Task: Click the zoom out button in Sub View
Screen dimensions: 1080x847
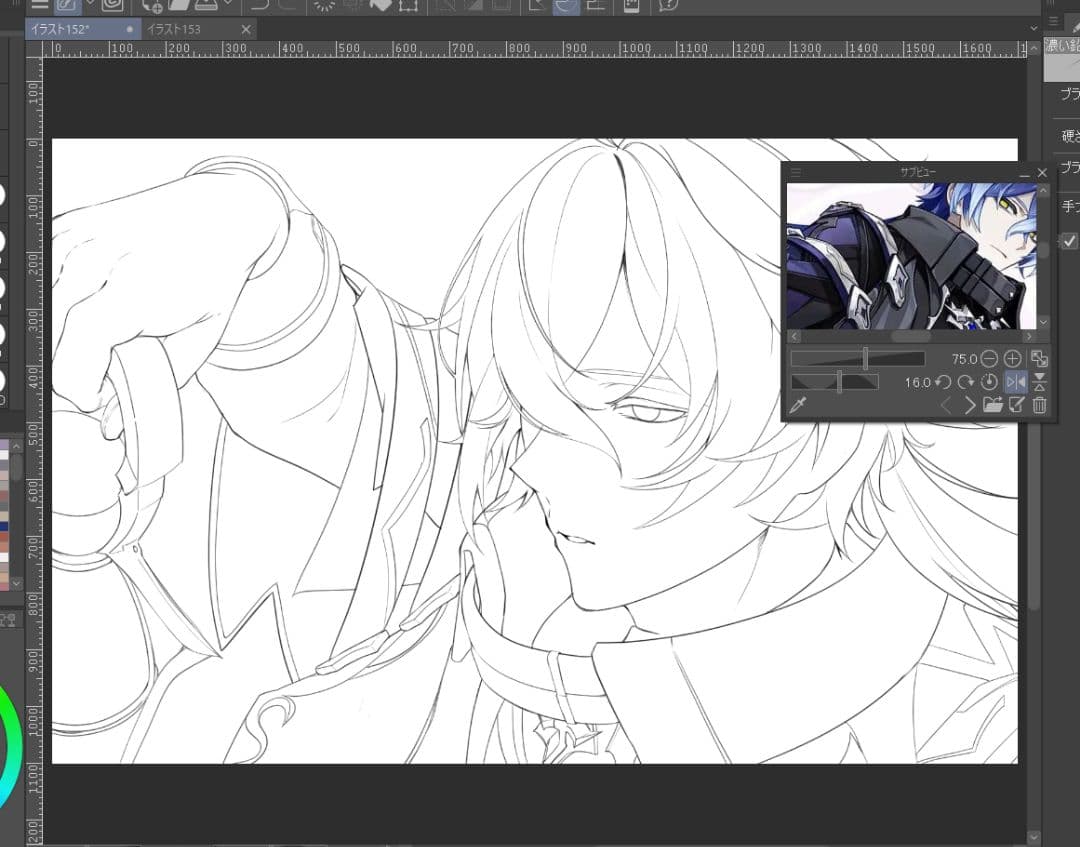Action: click(989, 358)
